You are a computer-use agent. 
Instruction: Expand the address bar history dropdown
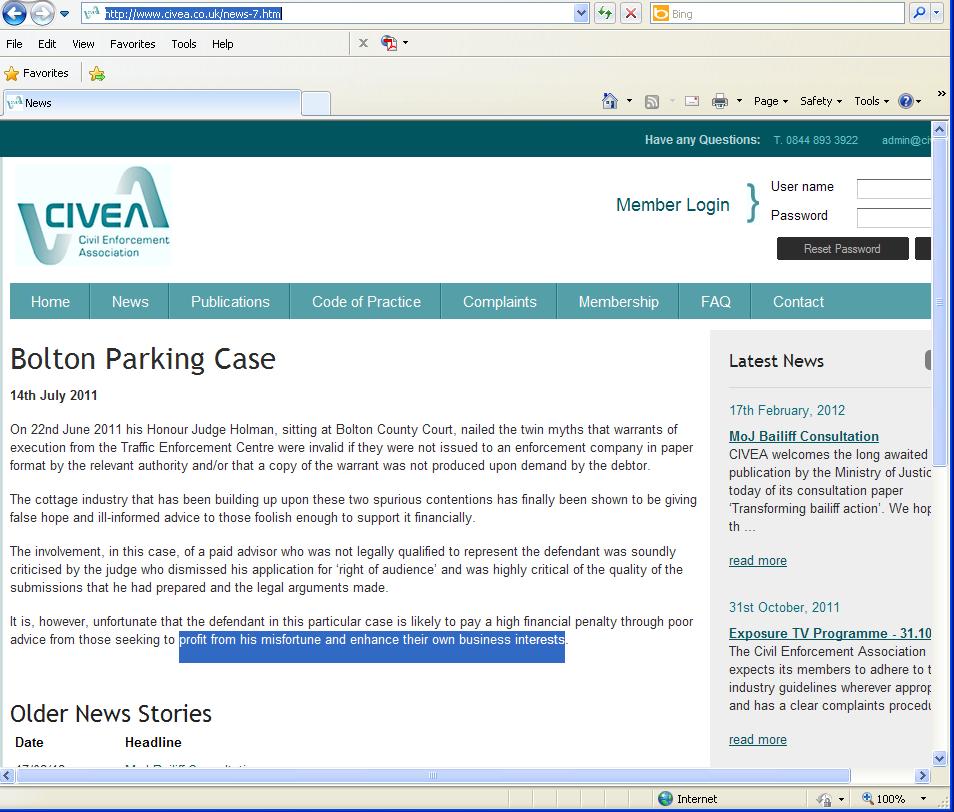(582, 13)
